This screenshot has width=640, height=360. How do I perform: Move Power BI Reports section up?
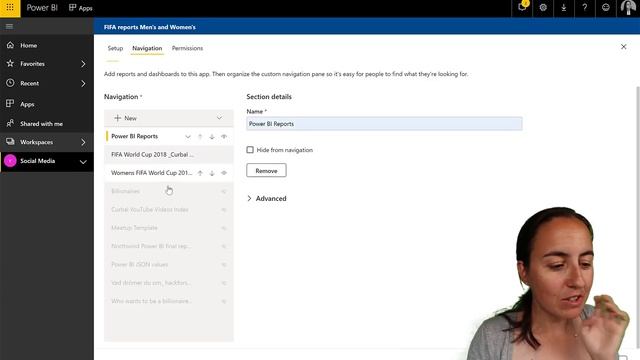[x=200, y=137]
